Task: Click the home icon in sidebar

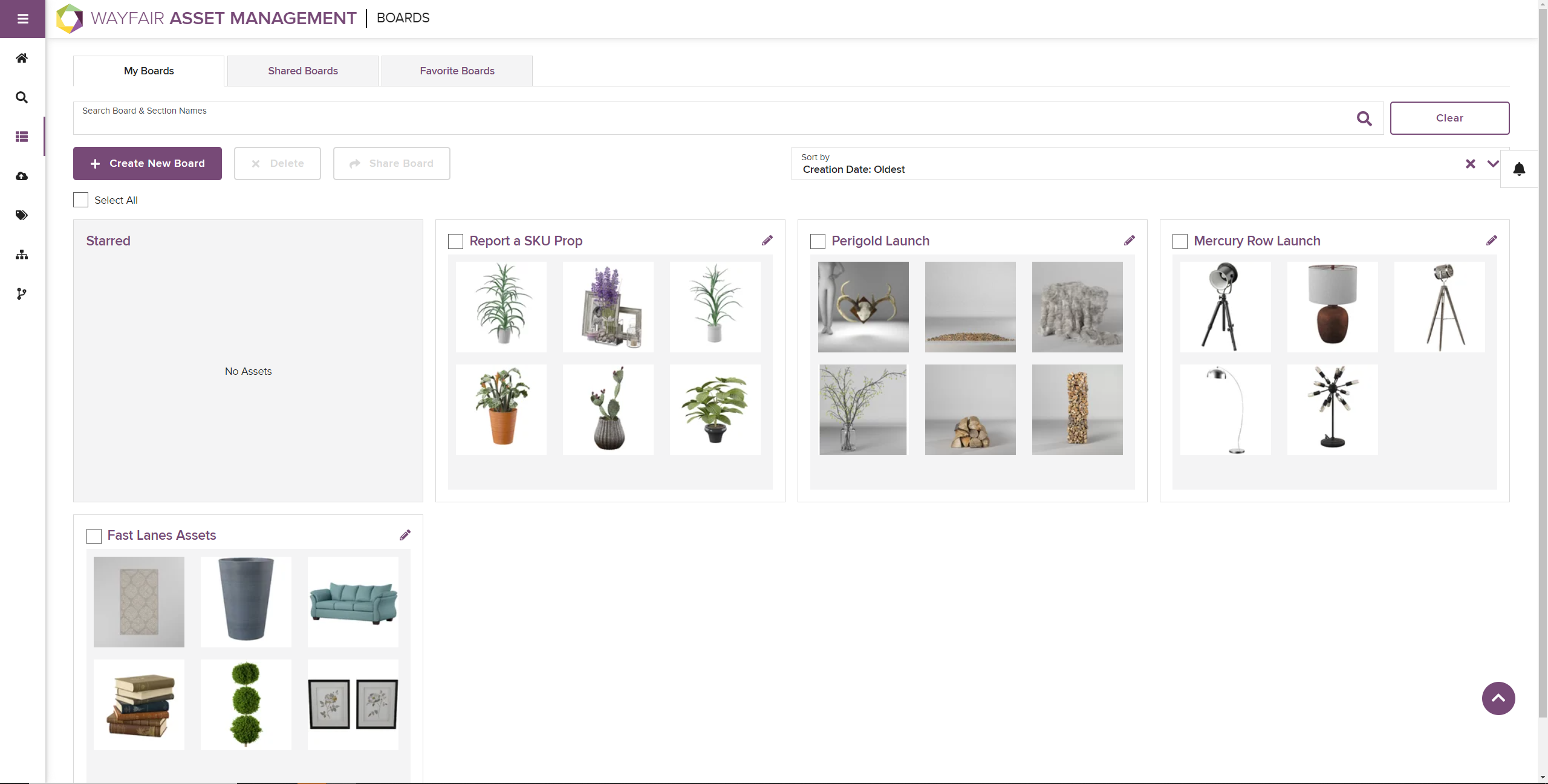Action: (x=22, y=59)
